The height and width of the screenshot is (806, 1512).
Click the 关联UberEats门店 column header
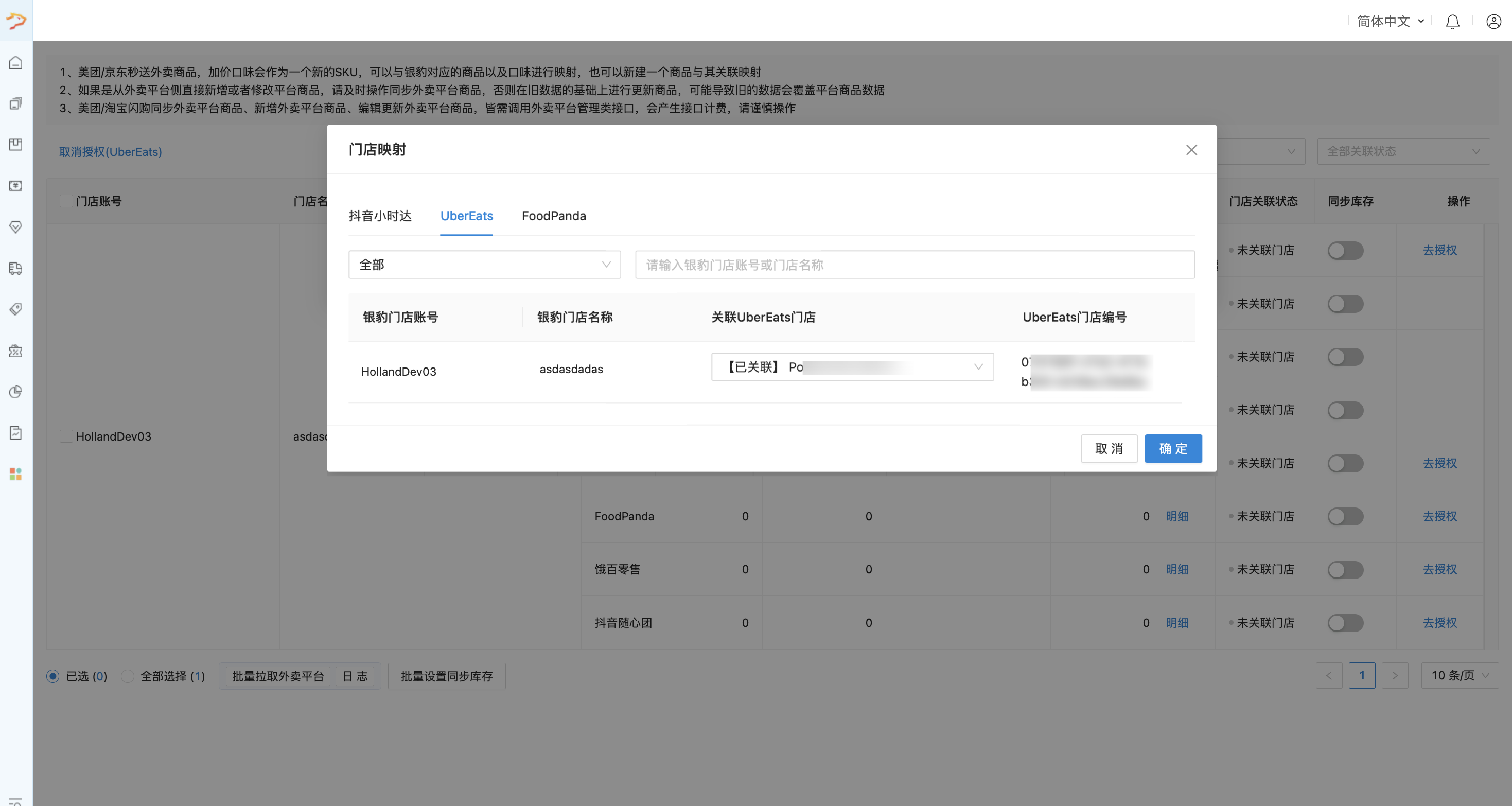[763, 318]
